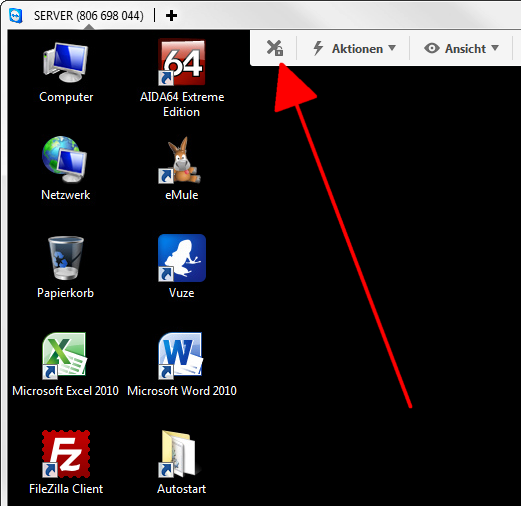The width and height of the screenshot is (521, 506).
Task: Click the 'Microsoft Word 2010' label text
Action: (182, 391)
